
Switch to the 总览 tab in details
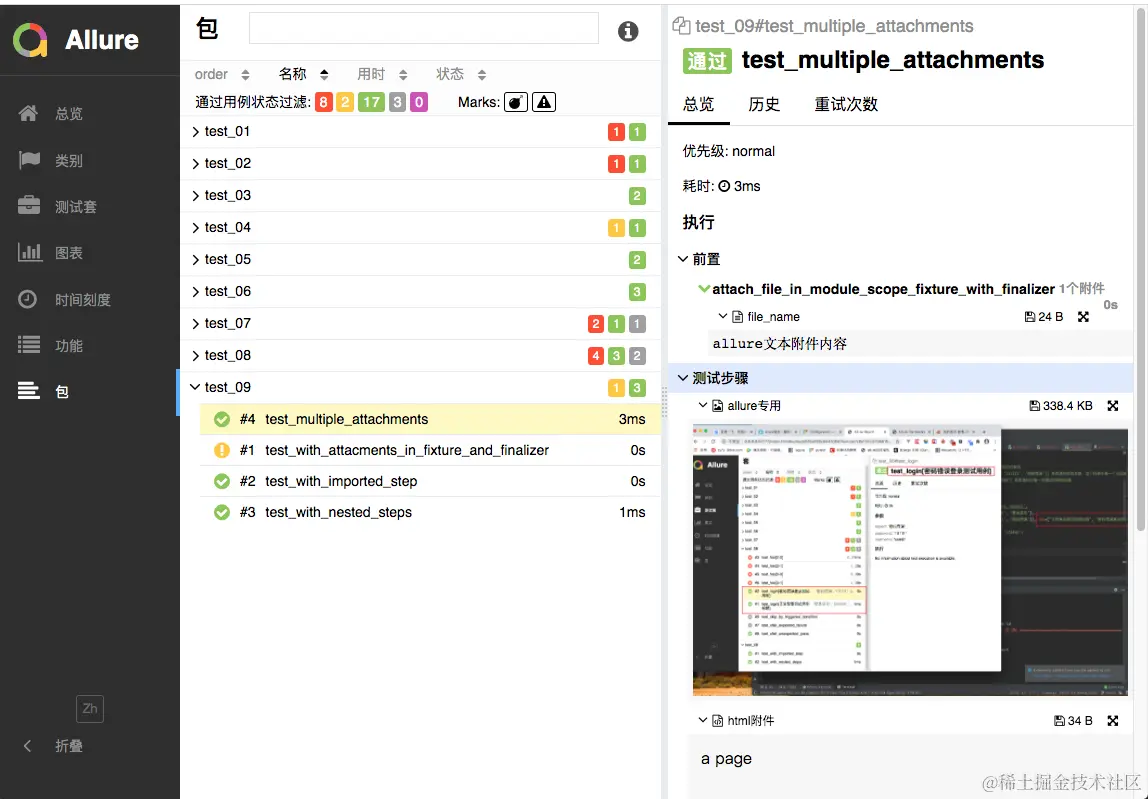pos(698,104)
